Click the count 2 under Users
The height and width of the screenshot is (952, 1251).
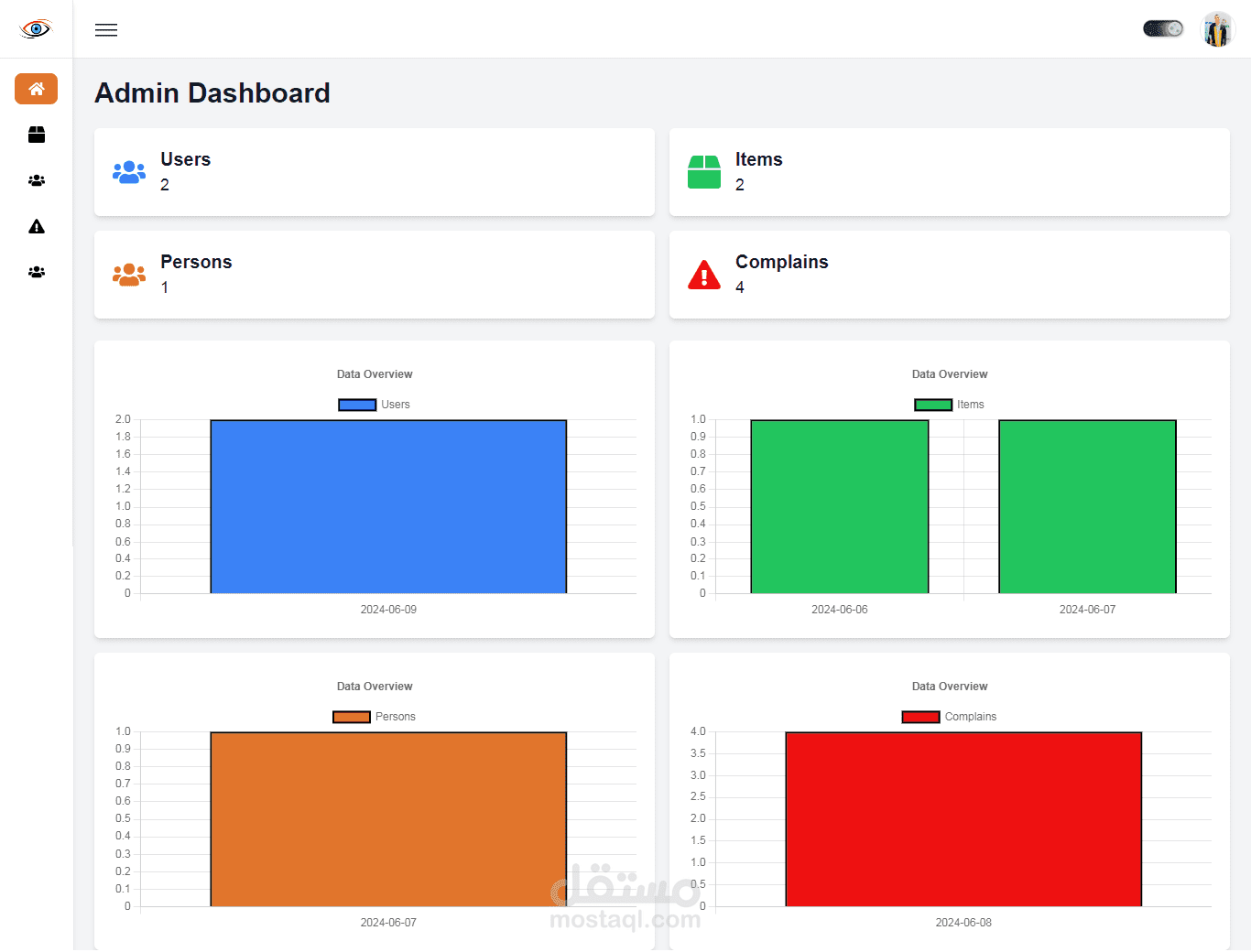point(165,185)
